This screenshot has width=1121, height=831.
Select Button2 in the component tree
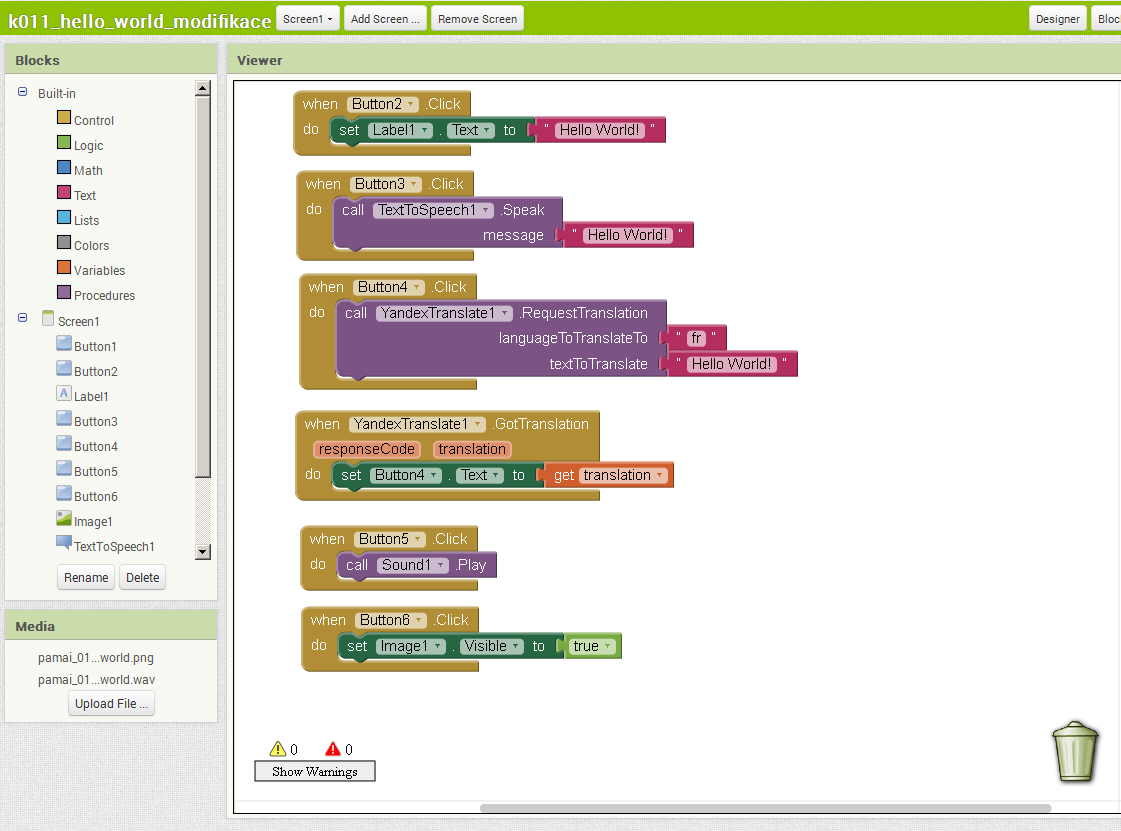point(96,371)
